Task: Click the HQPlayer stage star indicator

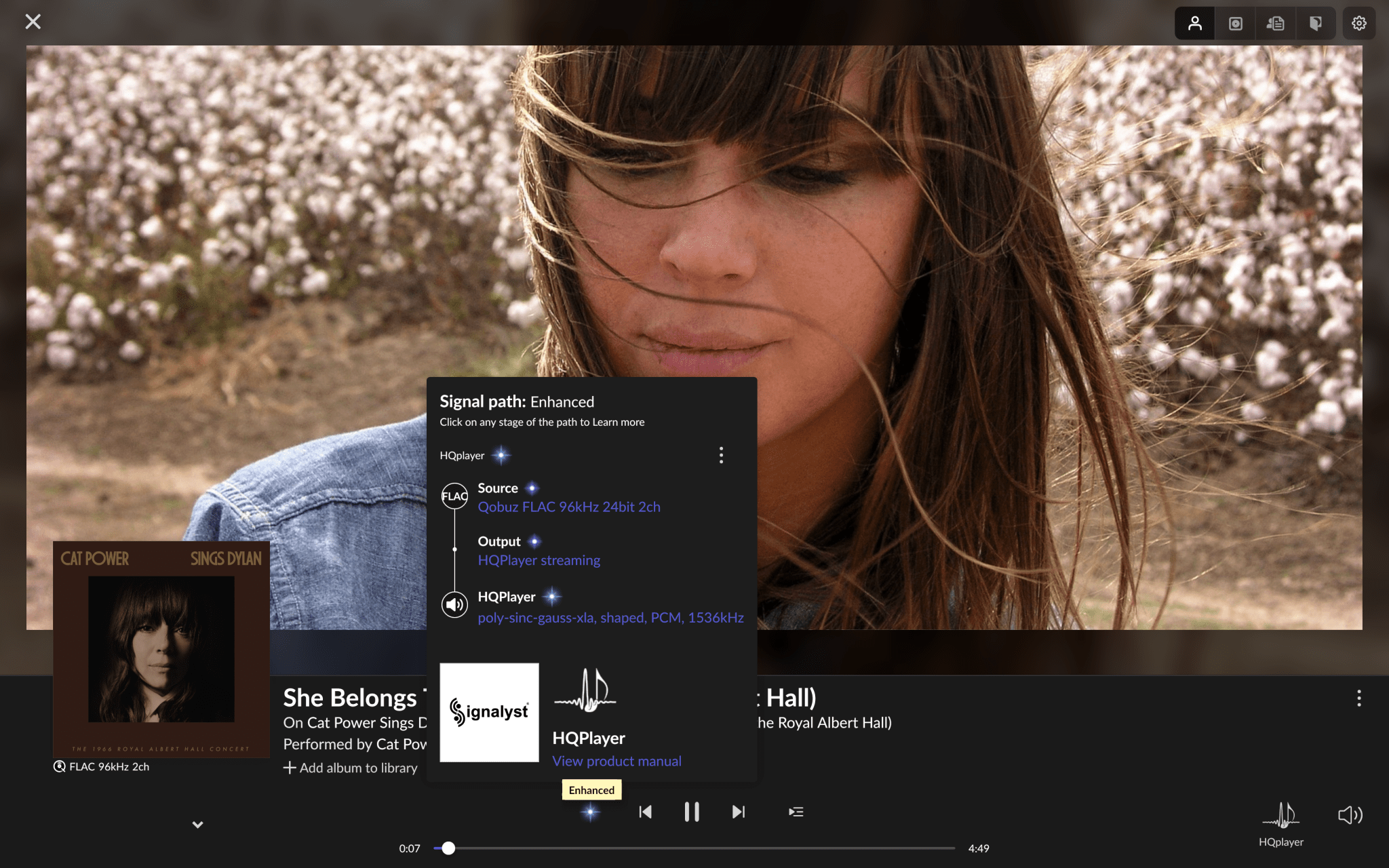Action: click(x=552, y=597)
